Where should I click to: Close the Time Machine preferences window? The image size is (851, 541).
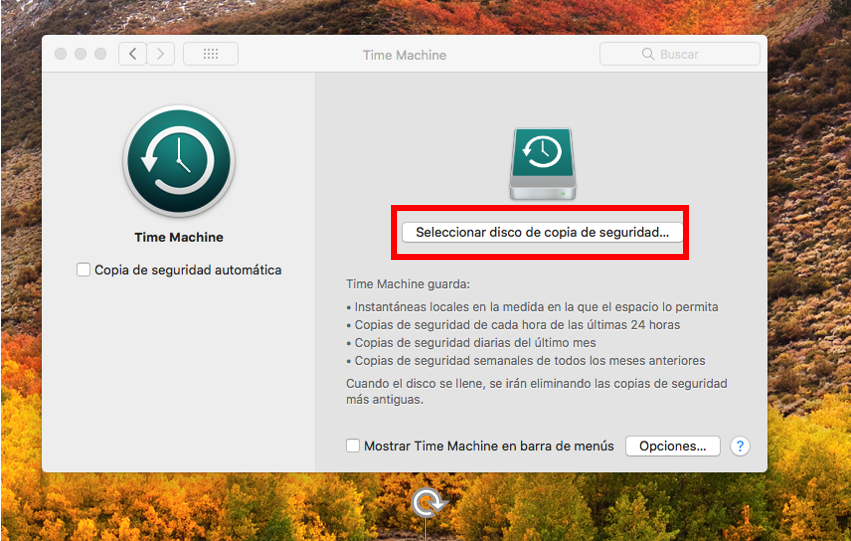tap(61, 54)
